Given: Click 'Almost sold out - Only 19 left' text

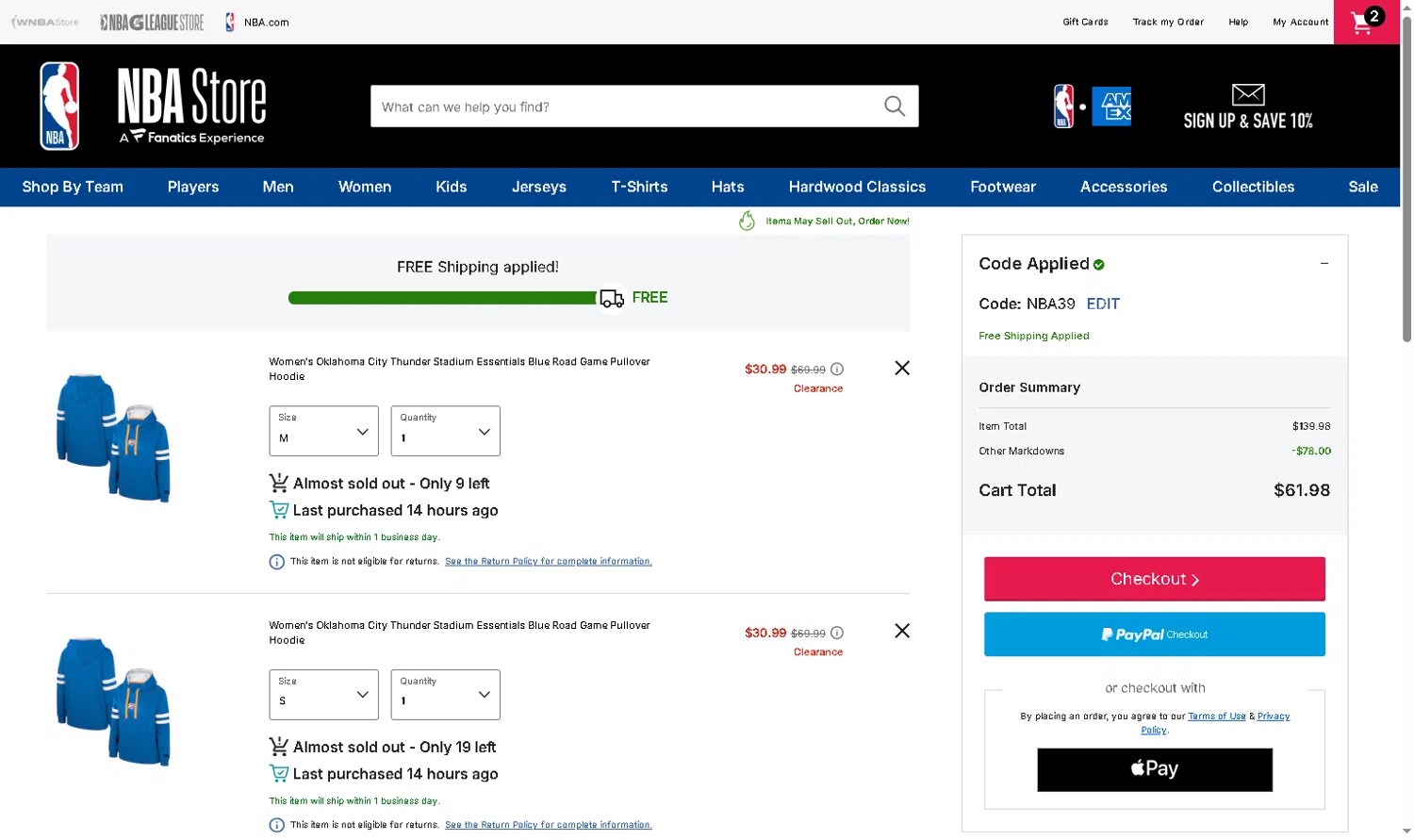Looking at the screenshot, I should pyautogui.click(x=394, y=748).
